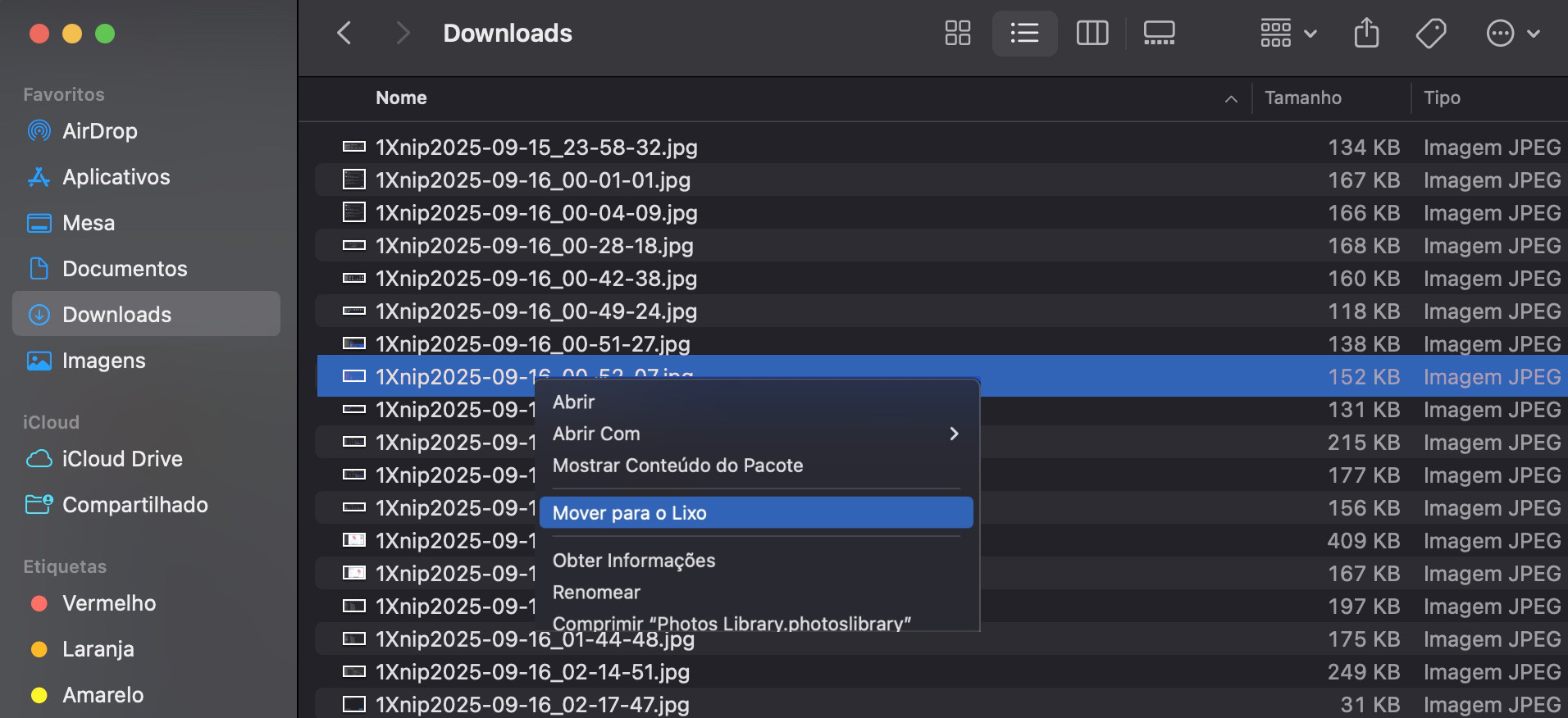Select Downloads in the sidebar
Image resolution: width=1568 pixels, height=718 pixels.
click(146, 314)
